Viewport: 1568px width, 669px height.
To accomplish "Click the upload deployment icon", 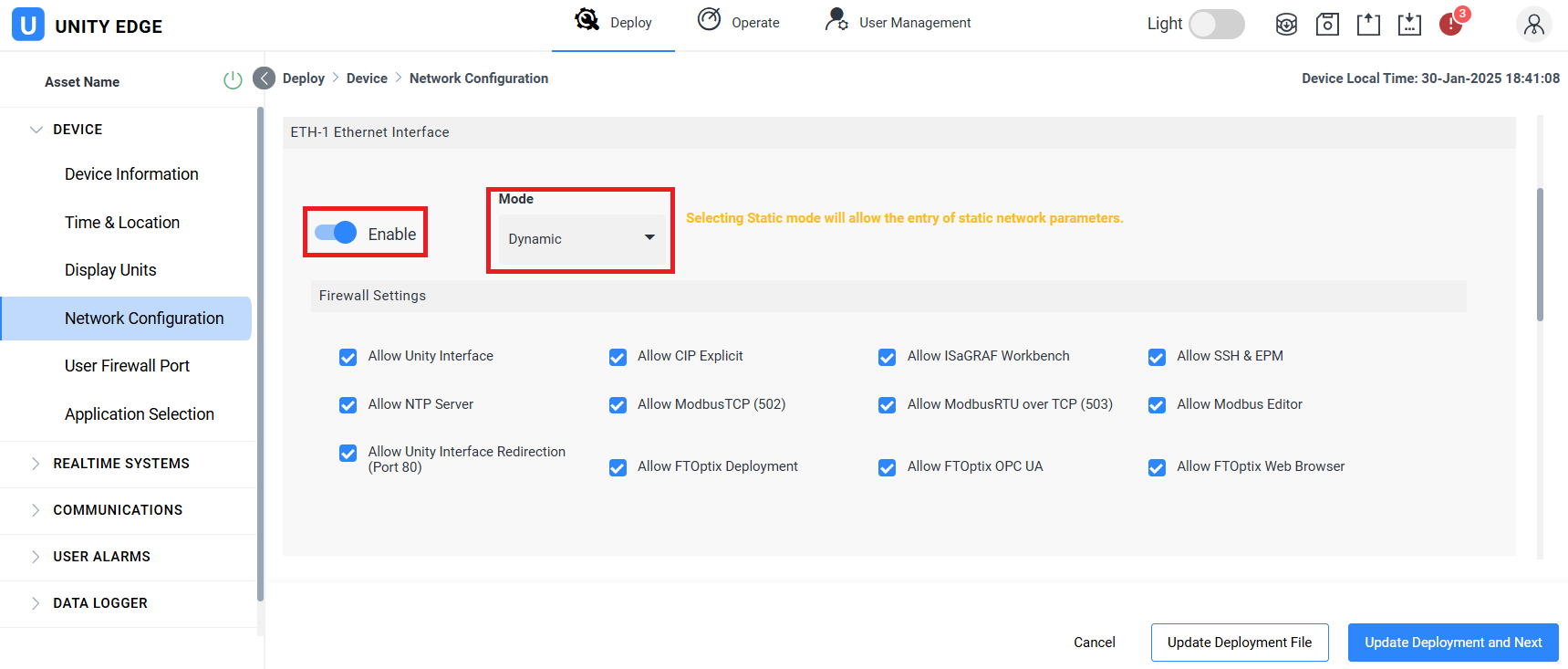I will pyautogui.click(x=1368, y=25).
